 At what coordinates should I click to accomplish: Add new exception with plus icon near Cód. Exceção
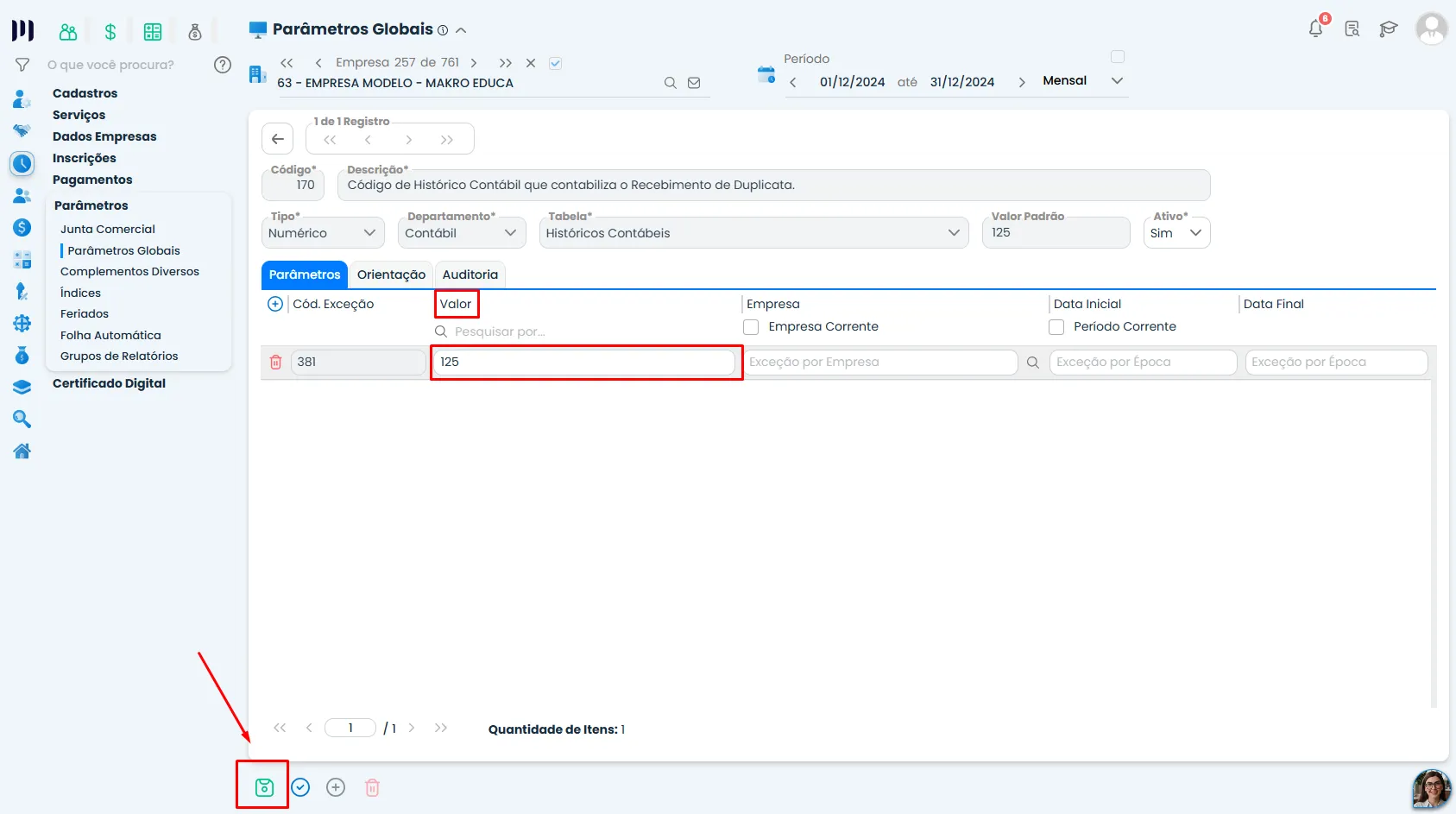275,304
